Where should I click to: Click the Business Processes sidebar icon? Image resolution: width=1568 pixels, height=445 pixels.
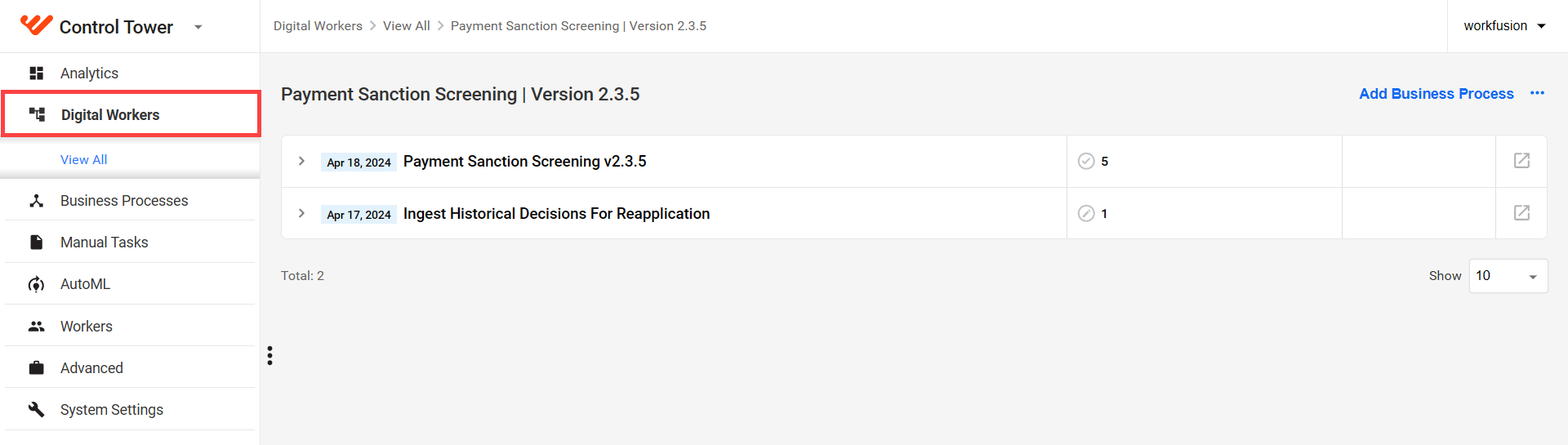tap(37, 201)
